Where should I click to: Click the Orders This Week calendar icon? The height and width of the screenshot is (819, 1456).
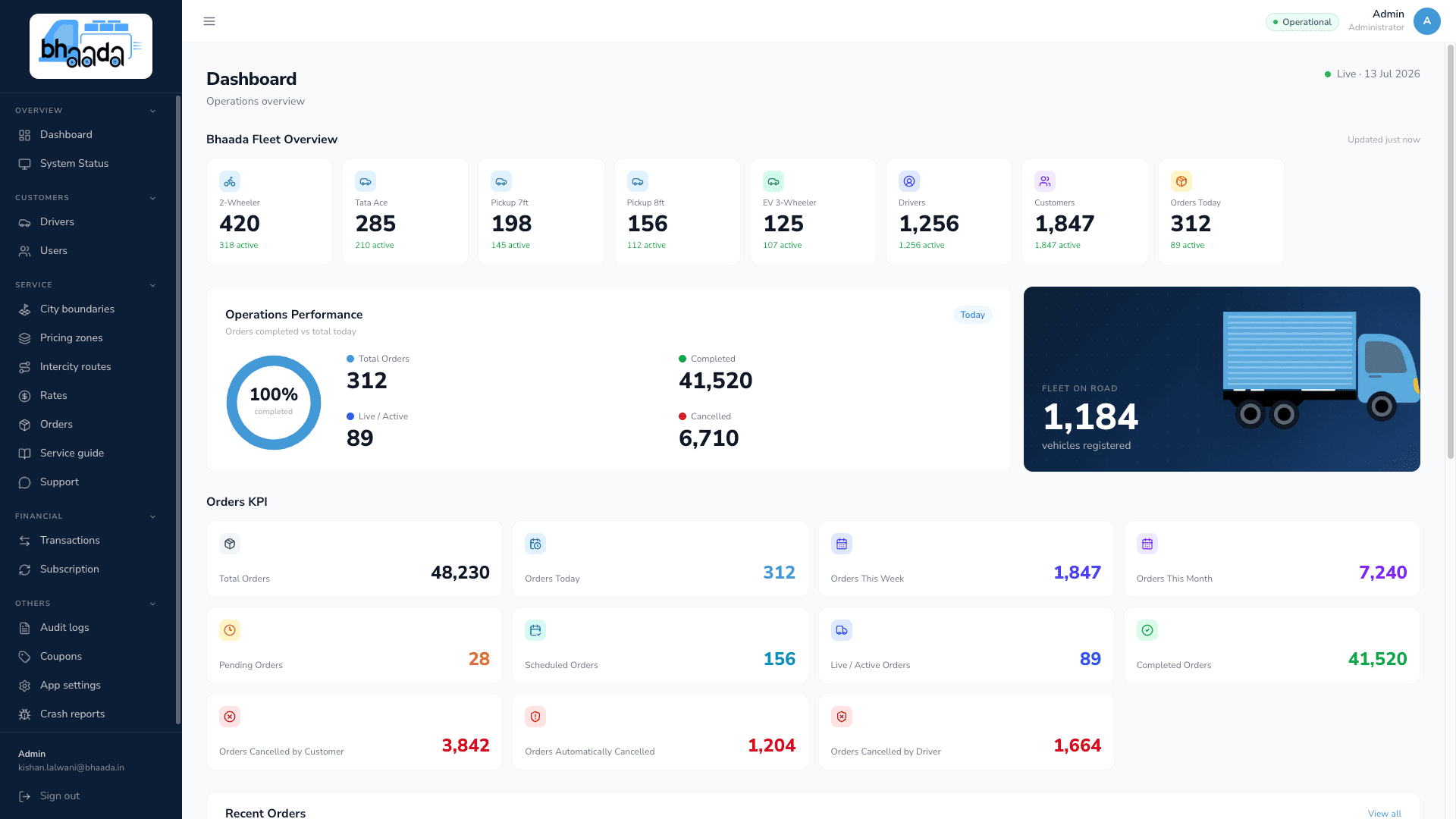[842, 544]
